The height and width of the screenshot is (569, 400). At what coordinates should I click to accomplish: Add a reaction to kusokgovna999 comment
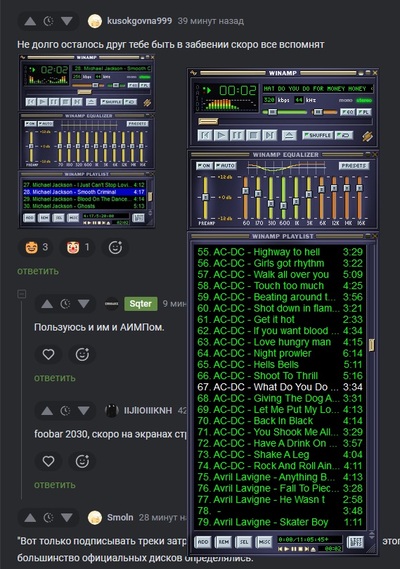[x=115, y=247]
